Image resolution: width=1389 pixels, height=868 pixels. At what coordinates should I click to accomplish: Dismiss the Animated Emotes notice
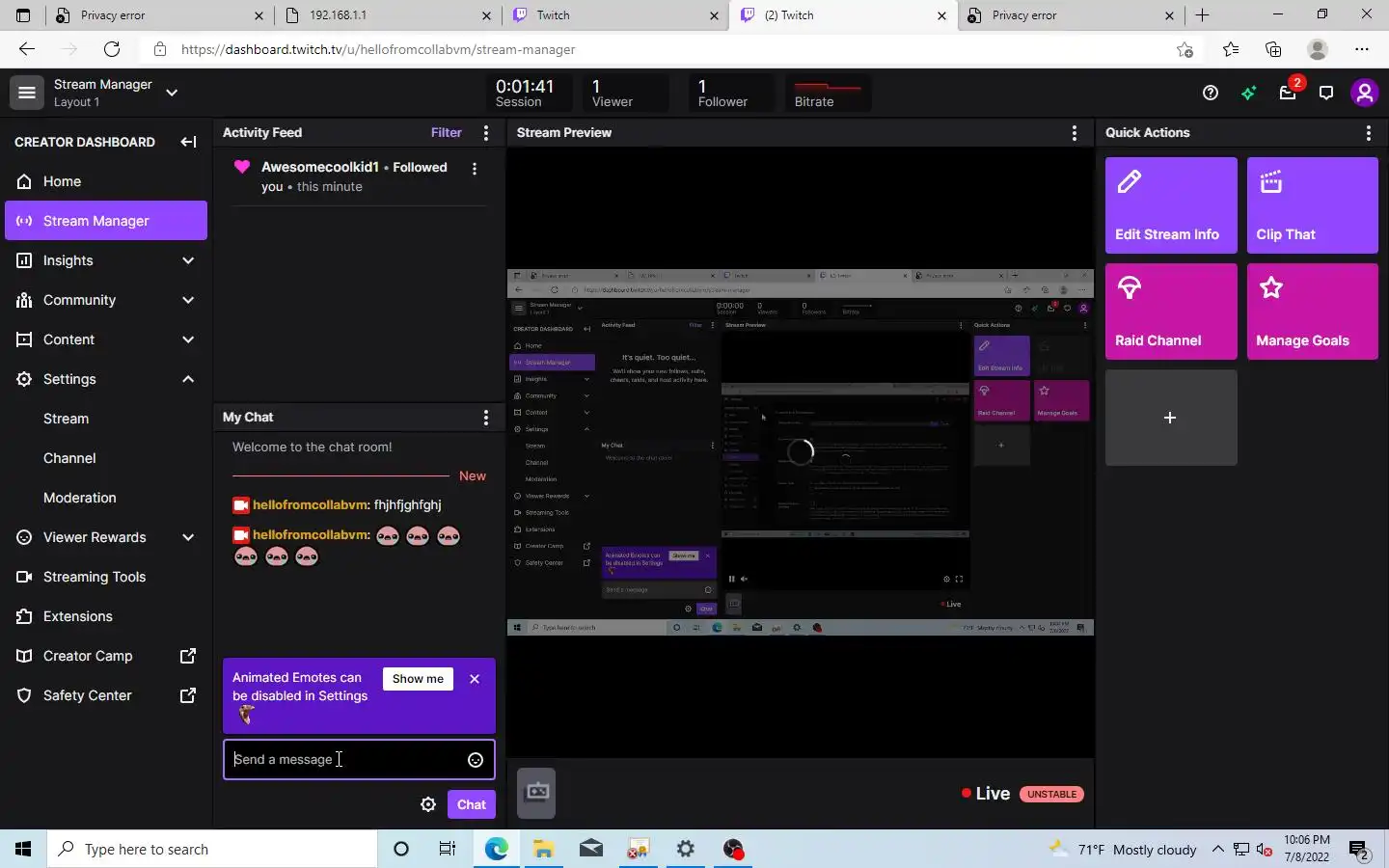pyautogui.click(x=475, y=679)
